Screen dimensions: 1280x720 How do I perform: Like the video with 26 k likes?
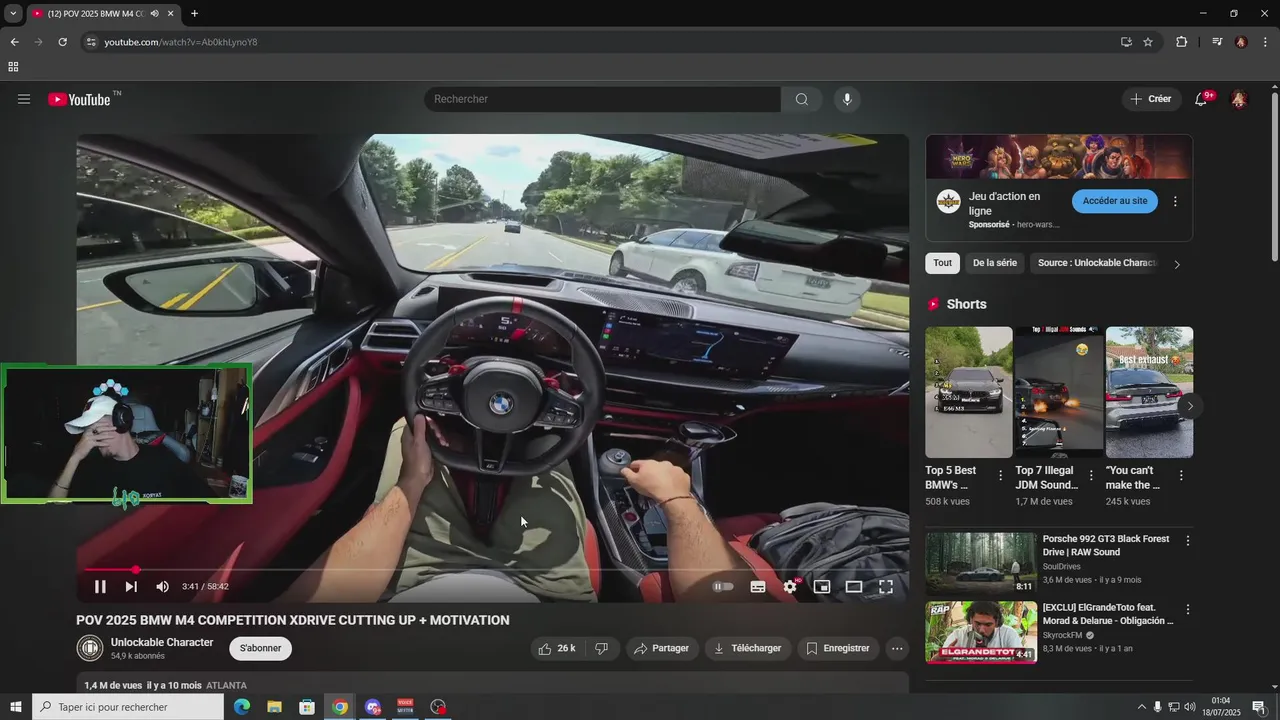pyautogui.click(x=557, y=648)
